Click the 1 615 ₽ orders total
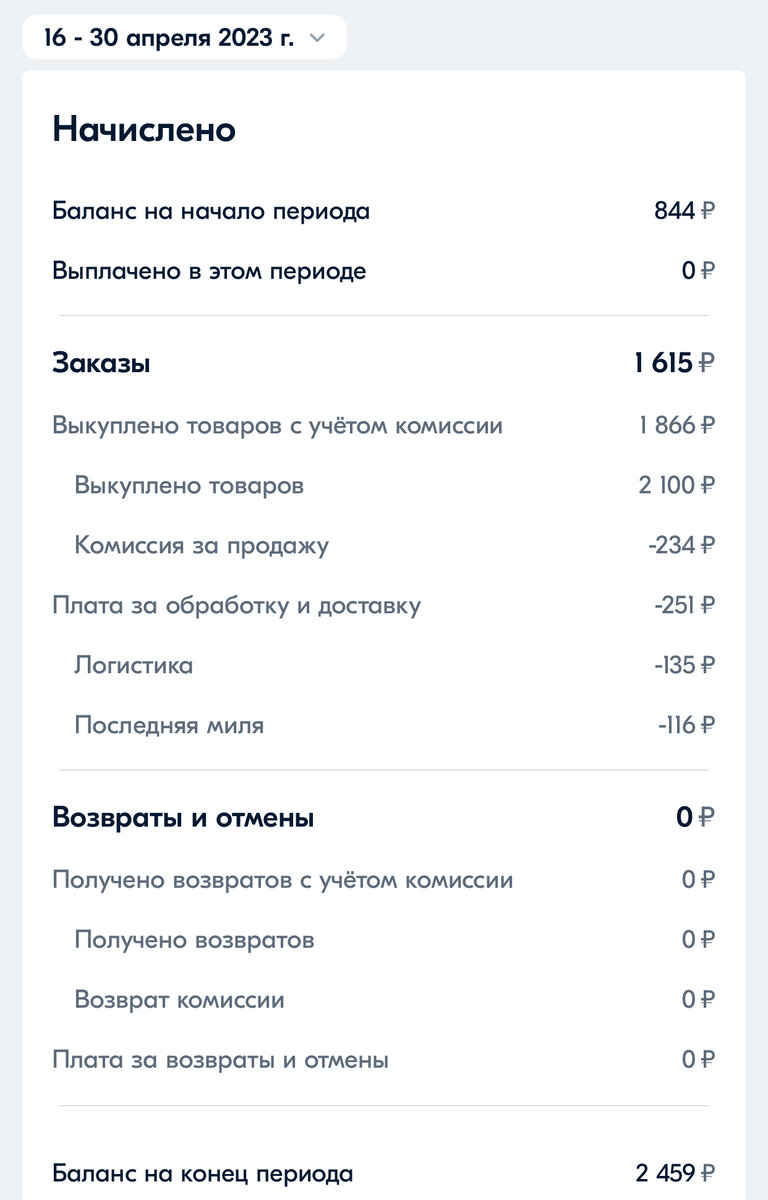The width and height of the screenshot is (768, 1200). [x=674, y=364]
